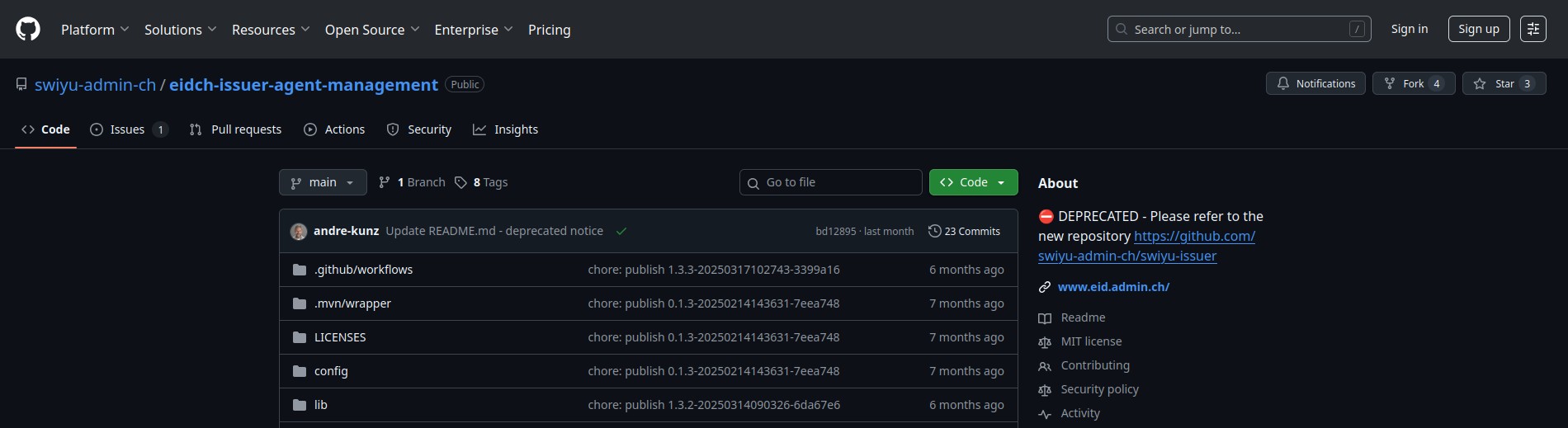Open the .github/workflows folder
The height and width of the screenshot is (428, 1568).
[x=363, y=270]
